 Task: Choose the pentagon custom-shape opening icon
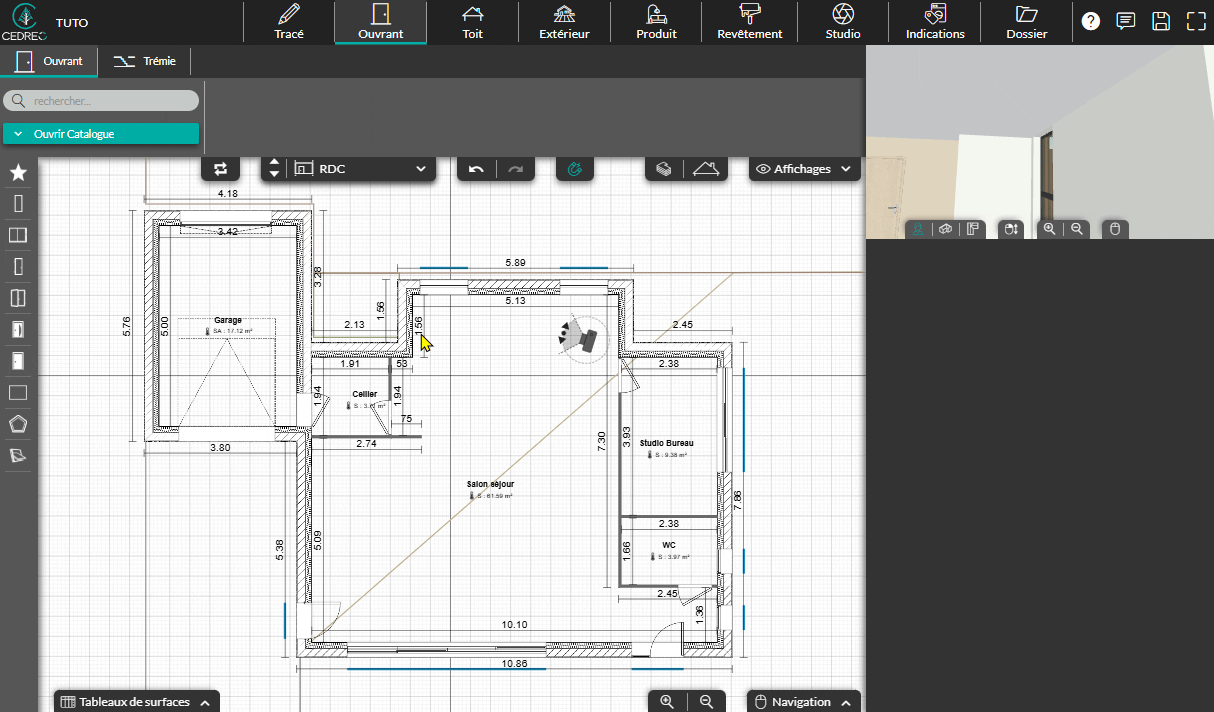tap(18, 424)
